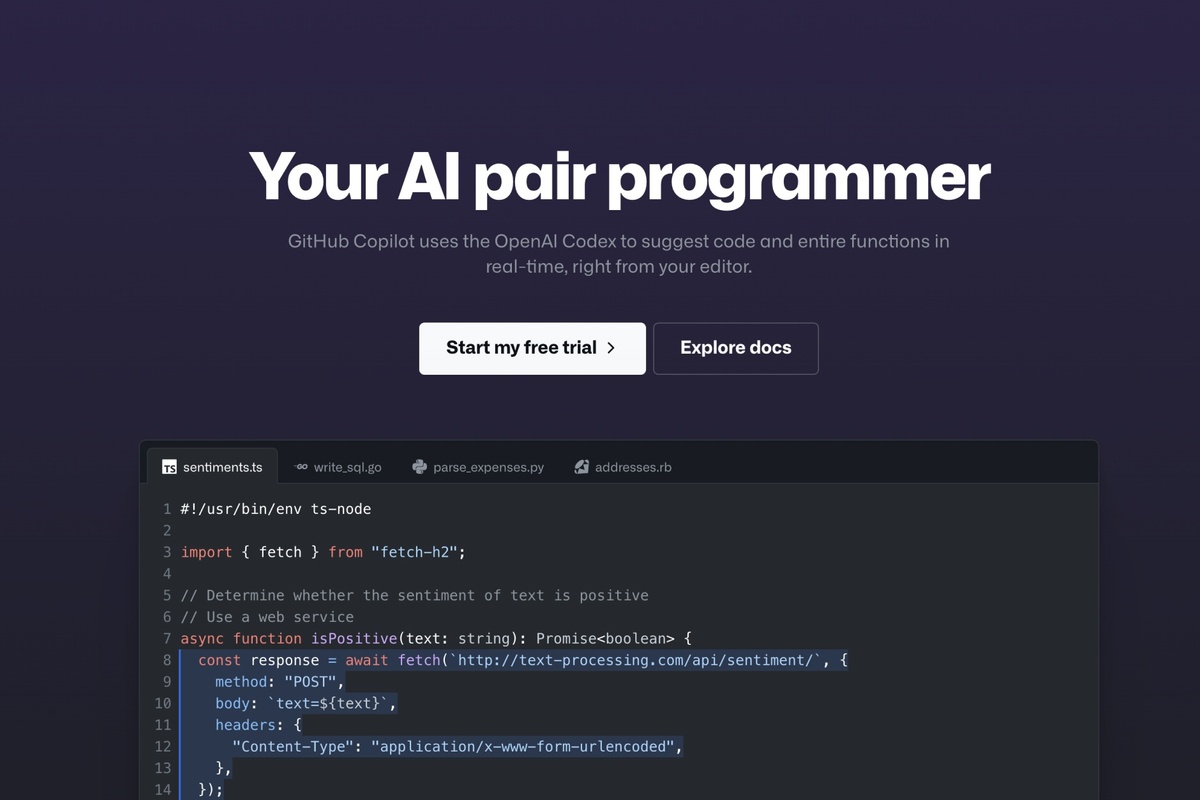Click the heading "Your AI pair programmer"
This screenshot has height=800, width=1200.
pos(619,176)
